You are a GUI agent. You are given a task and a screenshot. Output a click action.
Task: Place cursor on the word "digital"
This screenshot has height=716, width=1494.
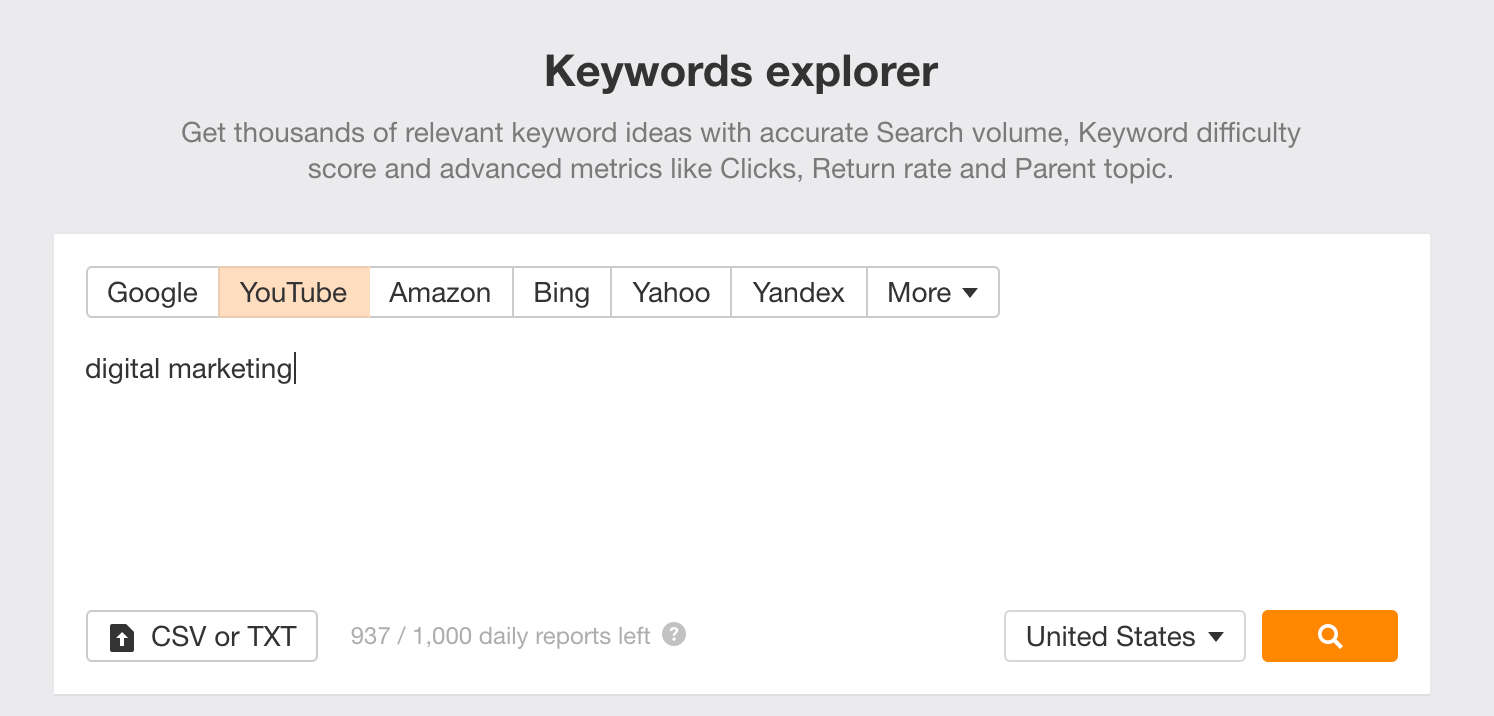122,369
